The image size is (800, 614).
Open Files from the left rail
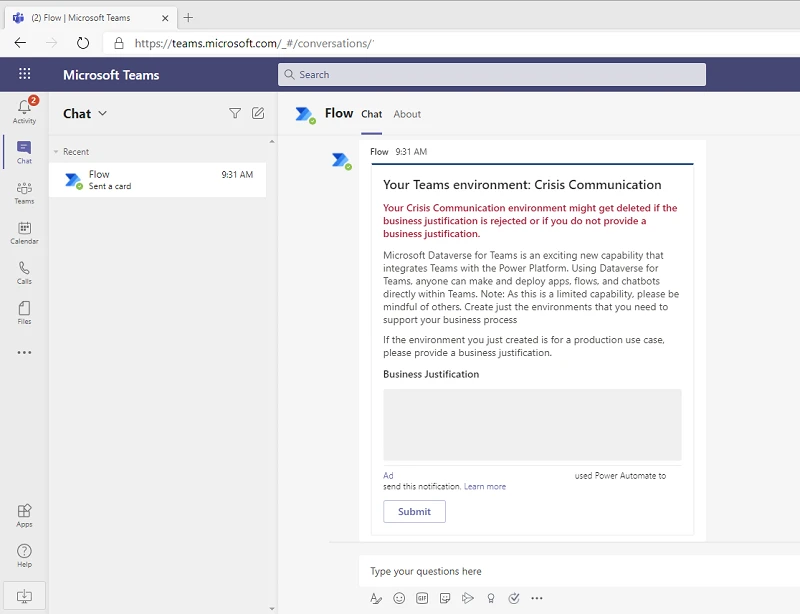pyautogui.click(x=24, y=312)
